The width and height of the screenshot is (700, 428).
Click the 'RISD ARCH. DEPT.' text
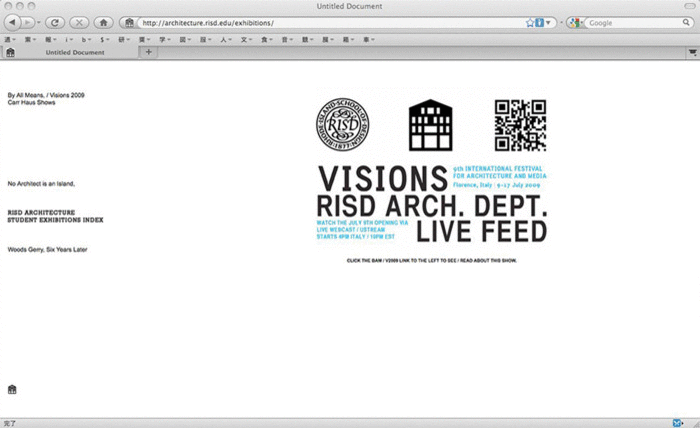click(x=432, y=206)
